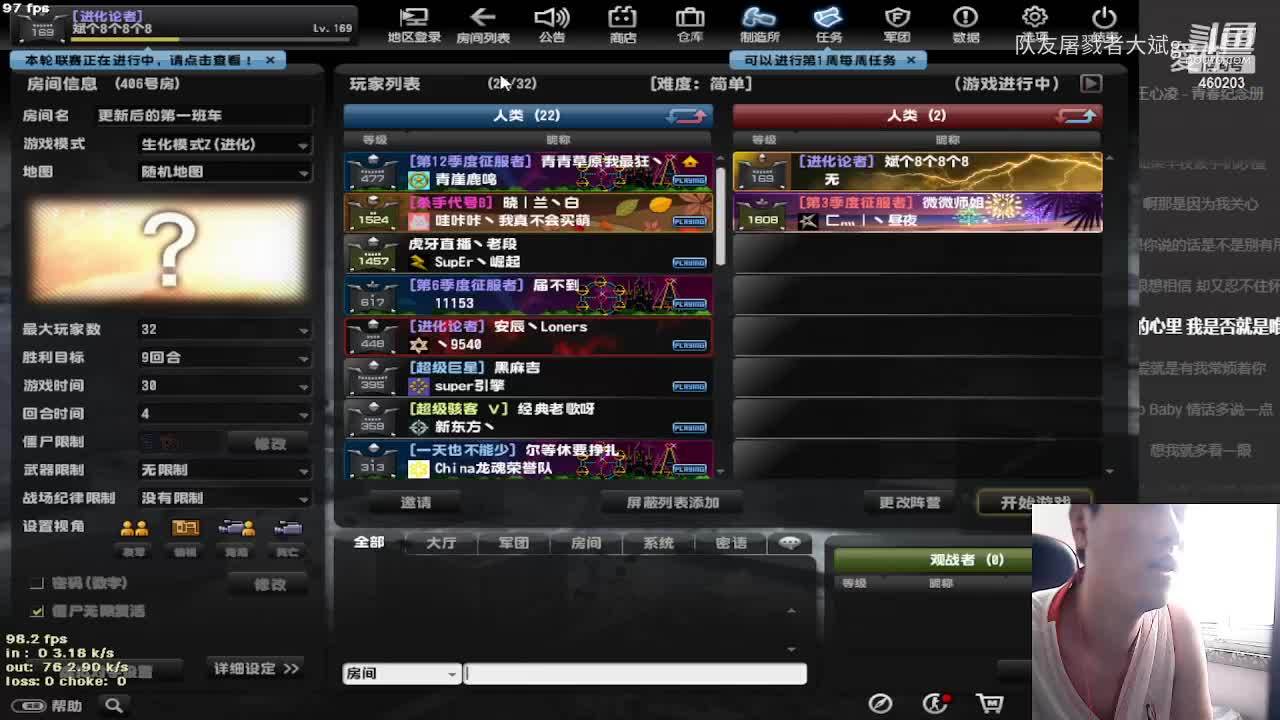Switch to the 系统 chat tab
This screenshot has height=720, width=1280.
pyautogui.click(x=658, y=543)
